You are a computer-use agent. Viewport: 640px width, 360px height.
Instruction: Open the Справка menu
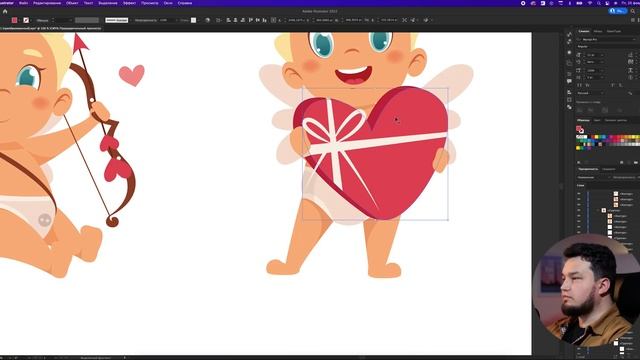click(185, 3)
